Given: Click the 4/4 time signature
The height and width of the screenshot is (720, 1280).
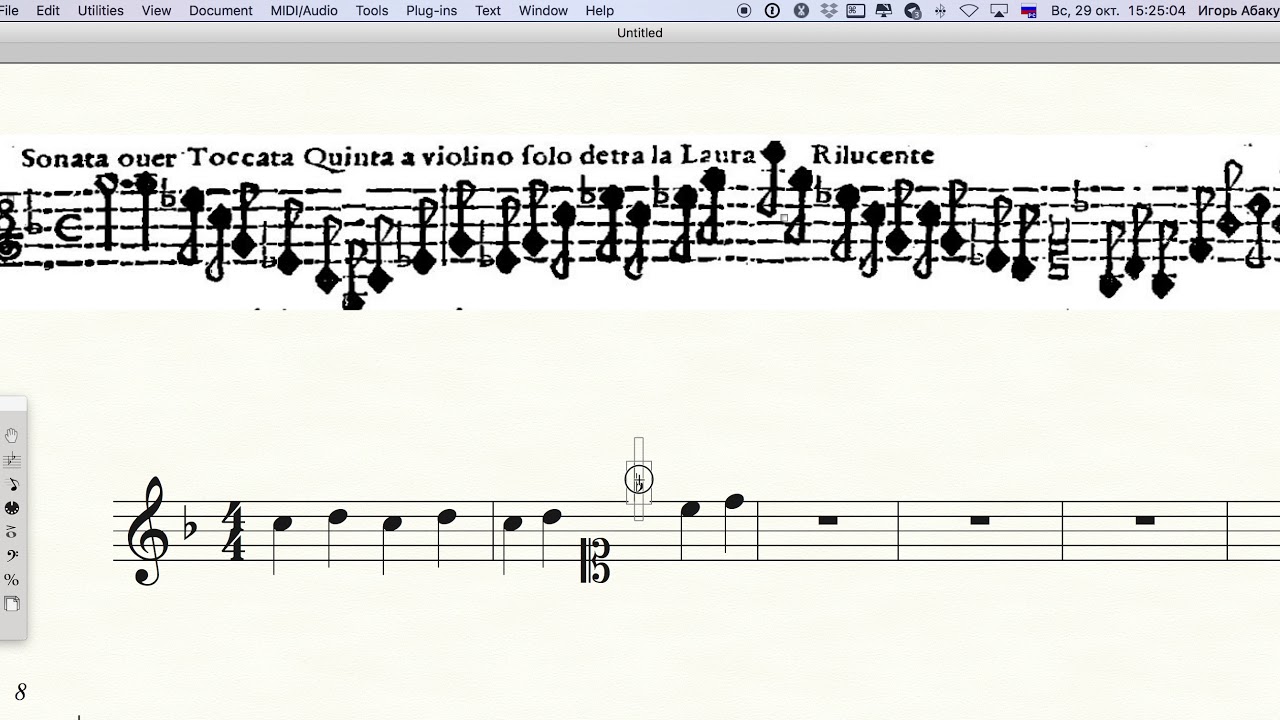Looking at the screenshot, I should [x=233, y=531].
